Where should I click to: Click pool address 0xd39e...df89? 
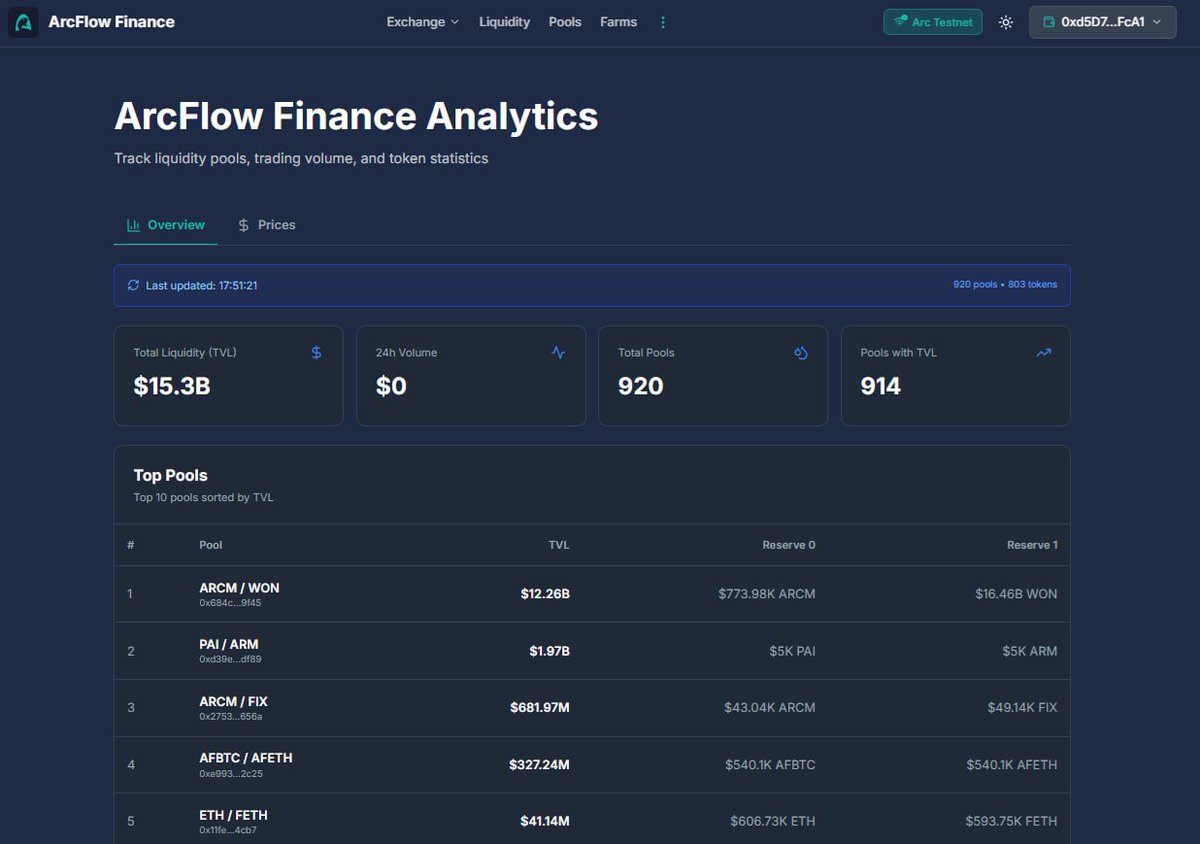coord(230,660)
